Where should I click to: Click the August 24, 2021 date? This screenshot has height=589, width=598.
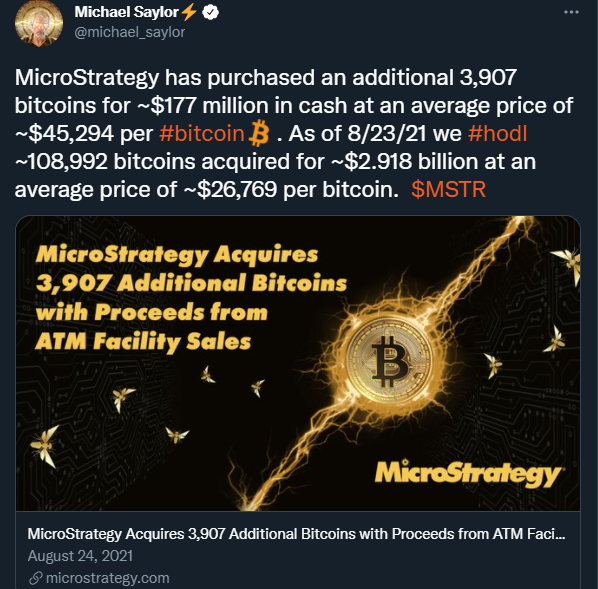pos(80,556)
